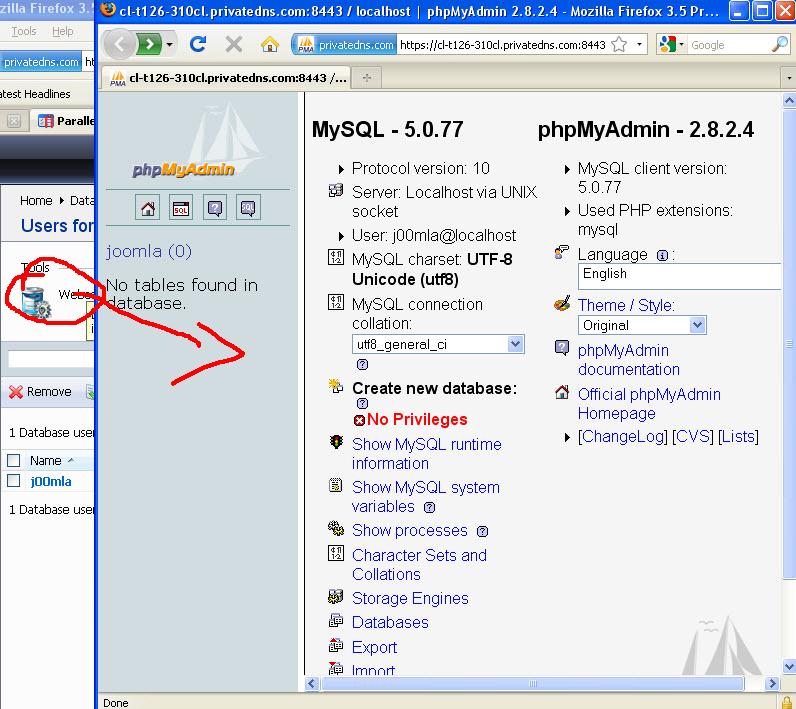Image resolution: width=796 pixels, height=709 pixels.
Task: Click the j00mla user link in background window
Action: point(51,482)
